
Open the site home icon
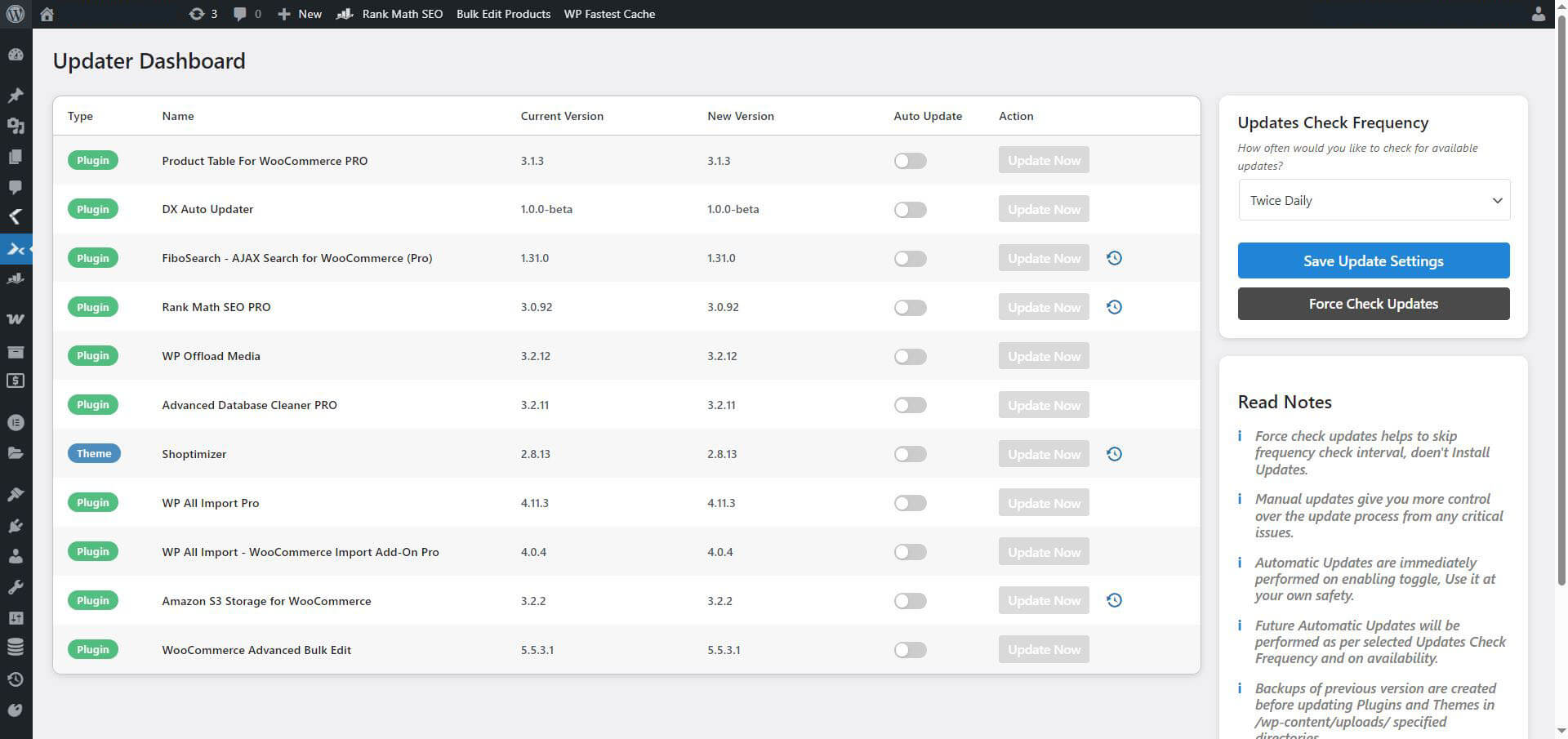47,14
